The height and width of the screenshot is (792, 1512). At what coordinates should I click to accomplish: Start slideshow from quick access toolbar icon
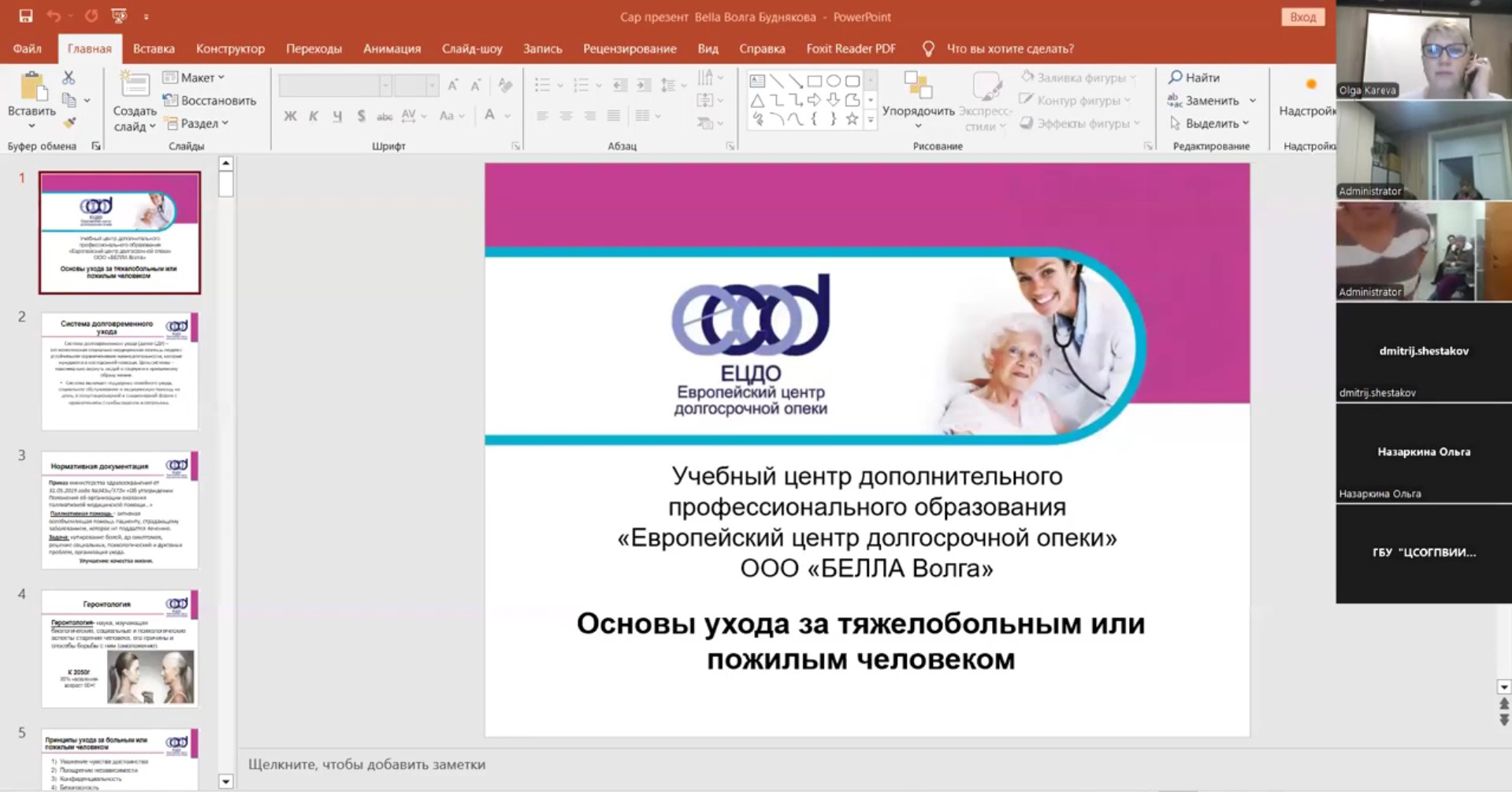tap(119, 16)
